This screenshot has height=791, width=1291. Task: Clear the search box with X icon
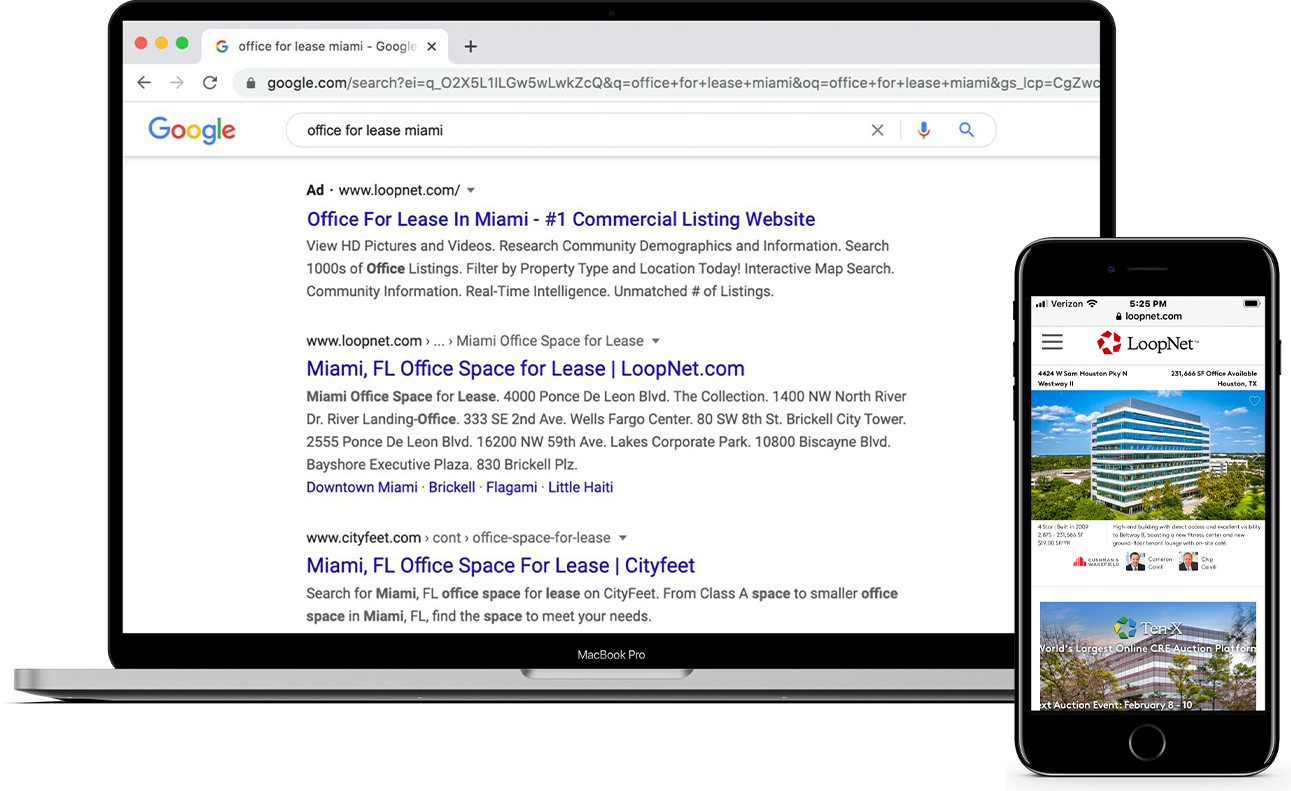tap(877, 130)
